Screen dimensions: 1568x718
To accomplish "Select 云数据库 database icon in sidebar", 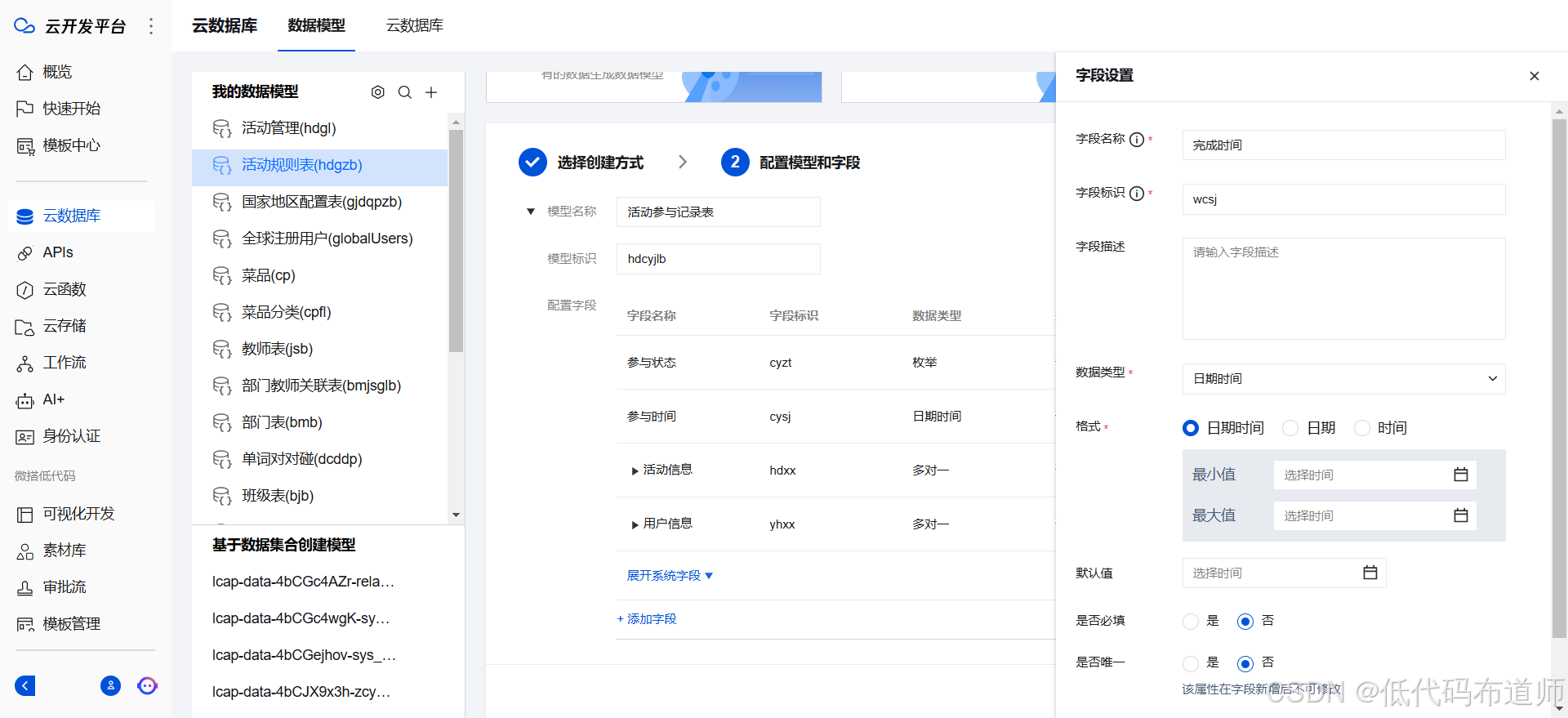I will [25, 216].
